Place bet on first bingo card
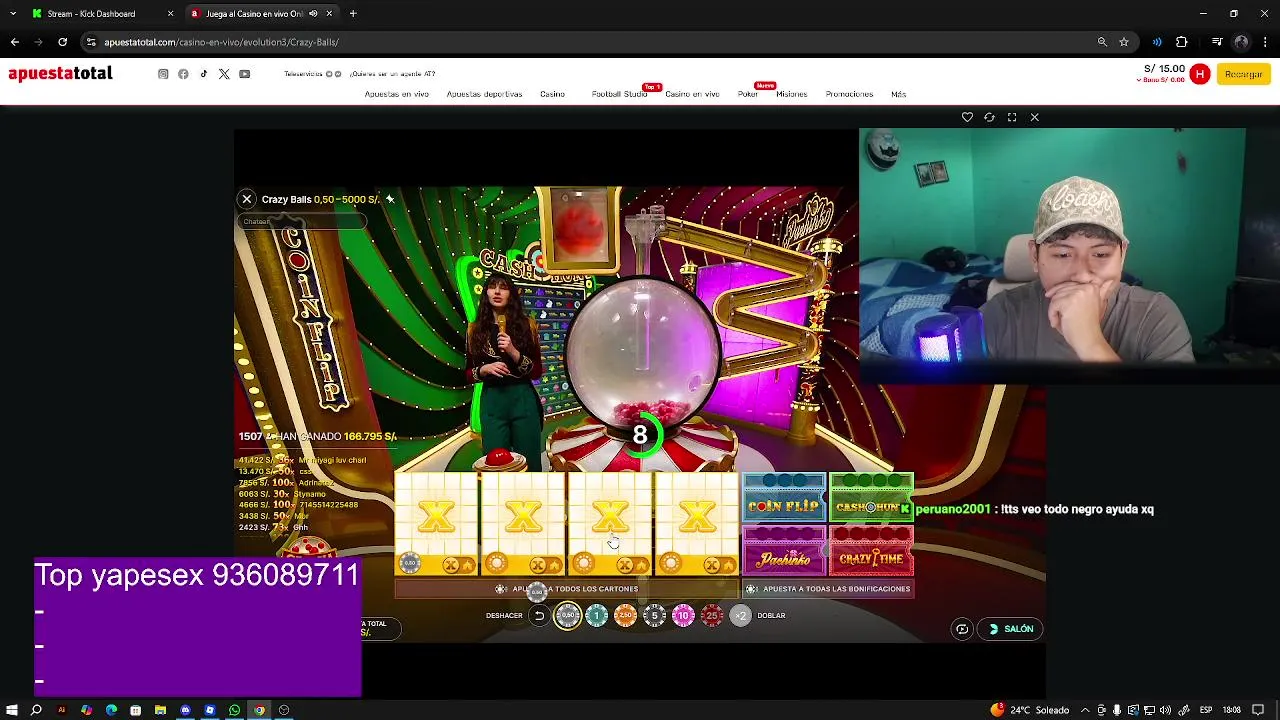This screenshot has height=720, width=1280. click(x=437, y=525)
